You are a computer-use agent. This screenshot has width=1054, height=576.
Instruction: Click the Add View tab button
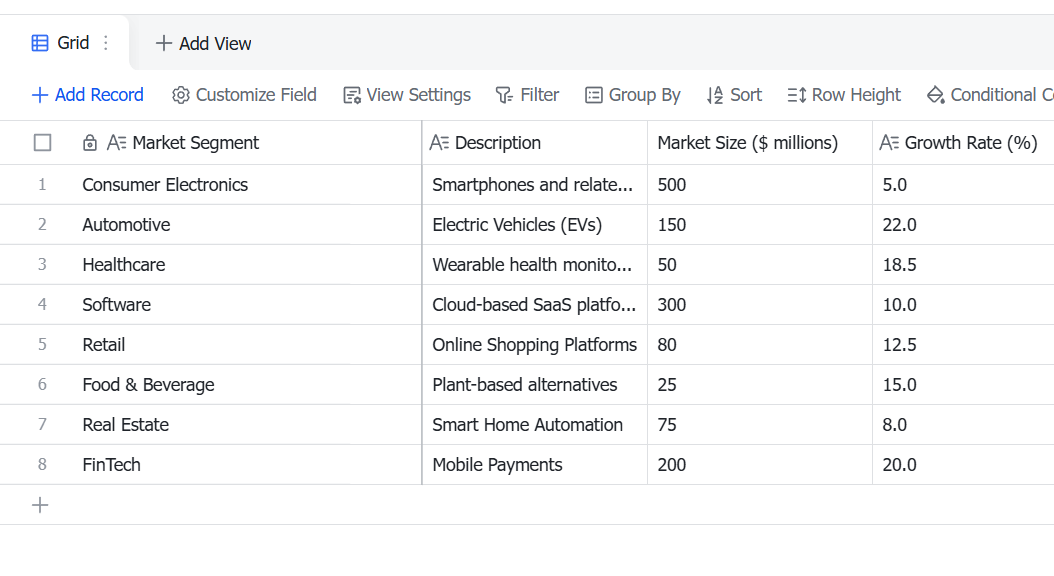(203, 43)
